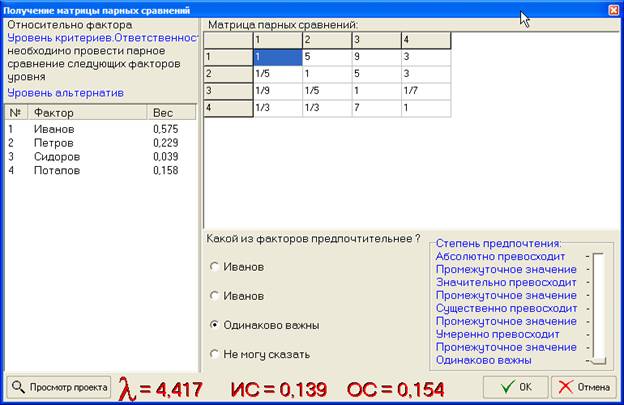
Task: Click the Существенно превосходит scale label
Action: 506,308
